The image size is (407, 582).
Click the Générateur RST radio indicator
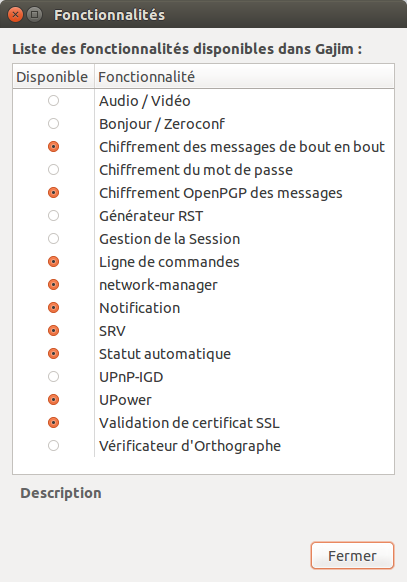click(x=53, y=216)
